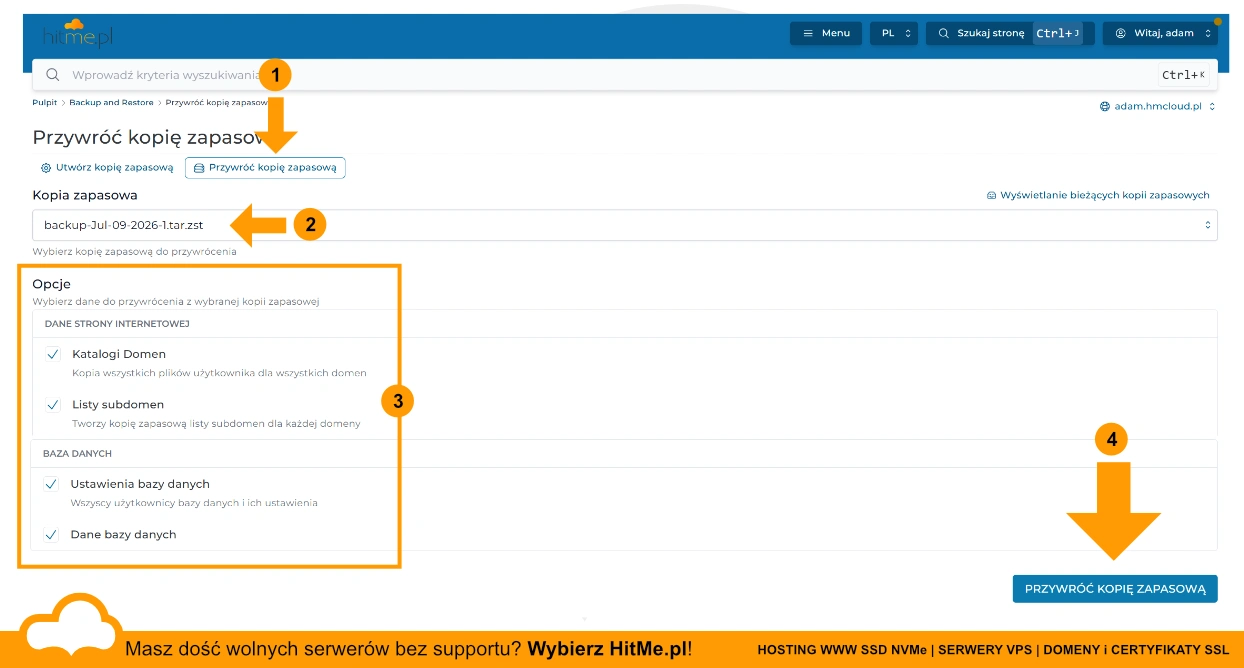
Task: Click disk icon on Przywróć kopię zapasową tab
Action: click(199, 168)
